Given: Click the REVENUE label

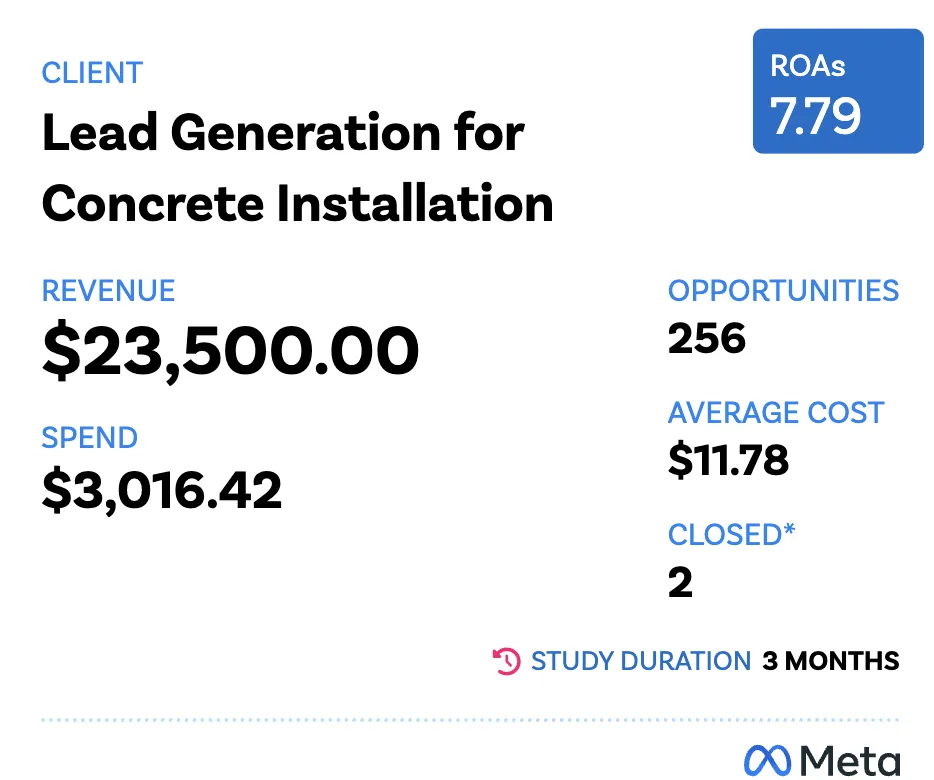Looking at the screenshot, I should (x=108, y=291).
